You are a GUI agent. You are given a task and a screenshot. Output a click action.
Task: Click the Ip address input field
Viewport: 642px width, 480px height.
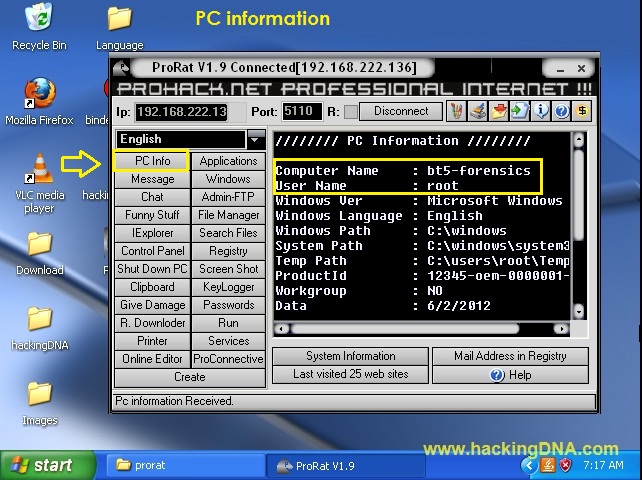(x=181, y=112)
